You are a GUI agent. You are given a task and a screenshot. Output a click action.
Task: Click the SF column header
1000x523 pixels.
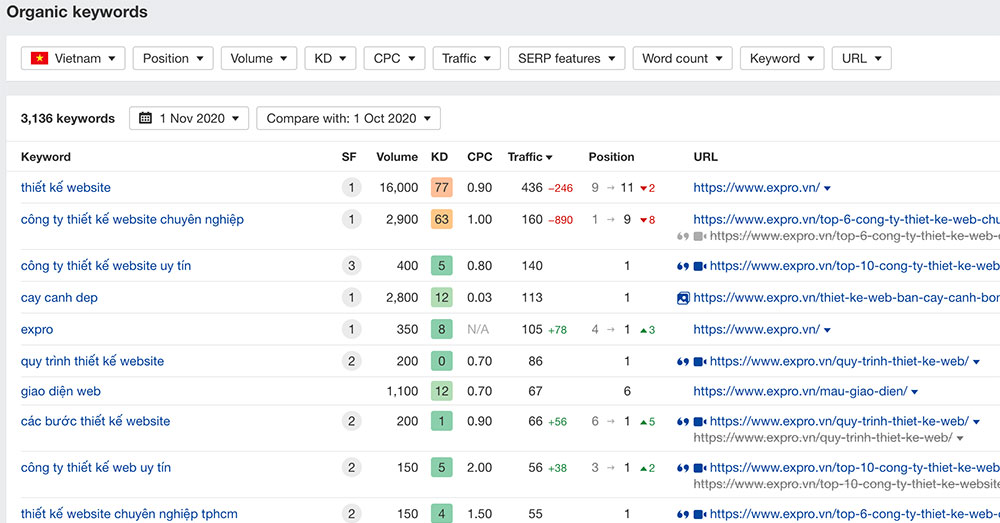349,157
